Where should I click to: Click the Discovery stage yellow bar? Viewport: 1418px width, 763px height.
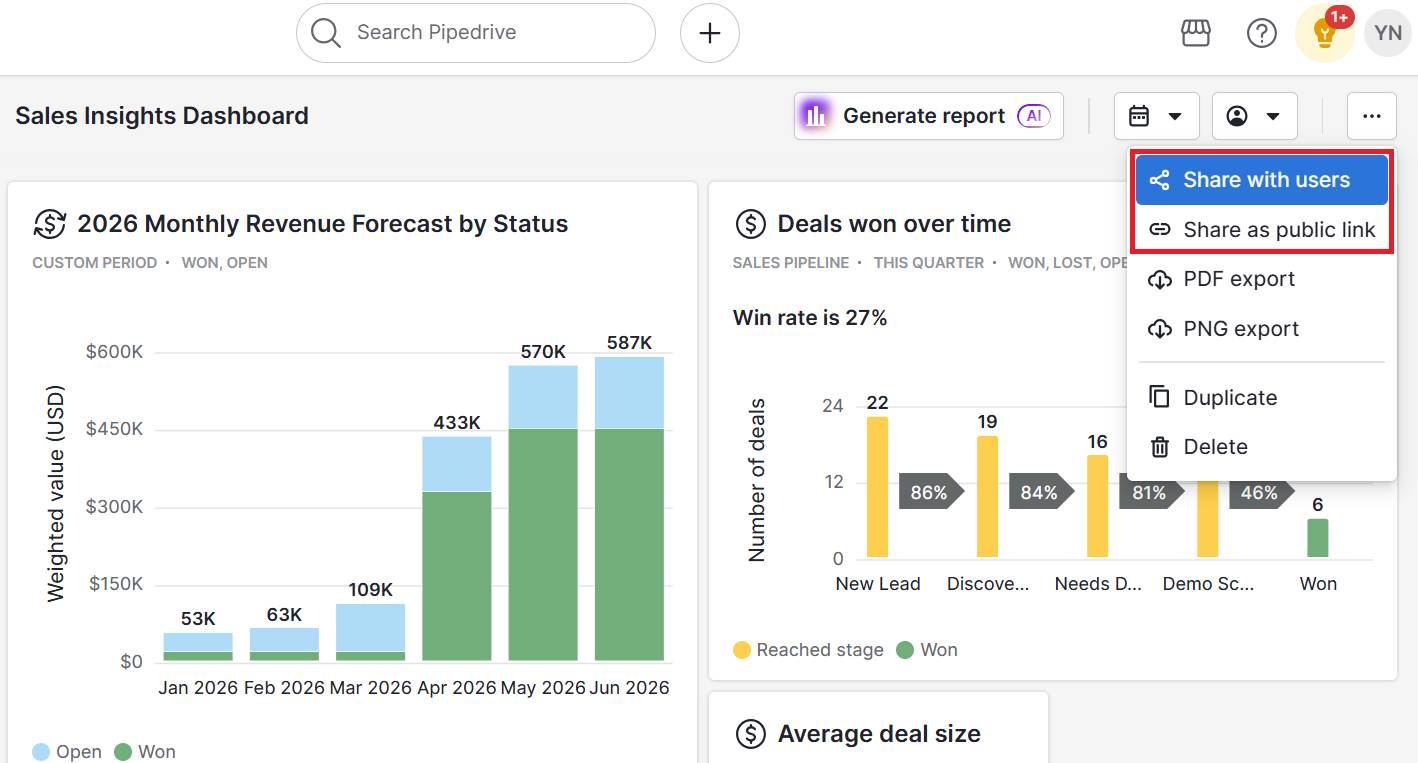pyautogui.click(x=987, y=497)
